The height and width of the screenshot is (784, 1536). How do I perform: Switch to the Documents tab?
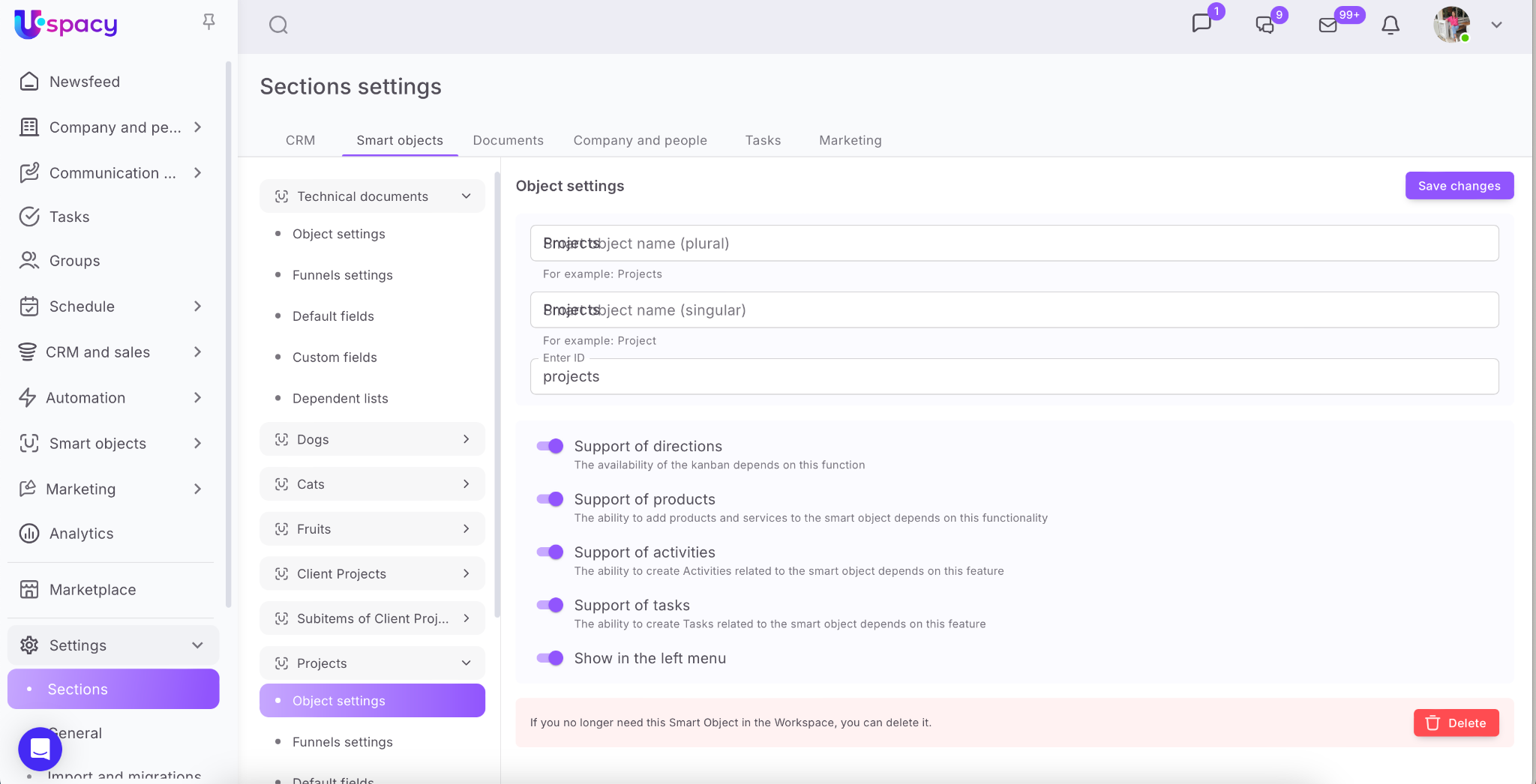(x=508, y=140)
